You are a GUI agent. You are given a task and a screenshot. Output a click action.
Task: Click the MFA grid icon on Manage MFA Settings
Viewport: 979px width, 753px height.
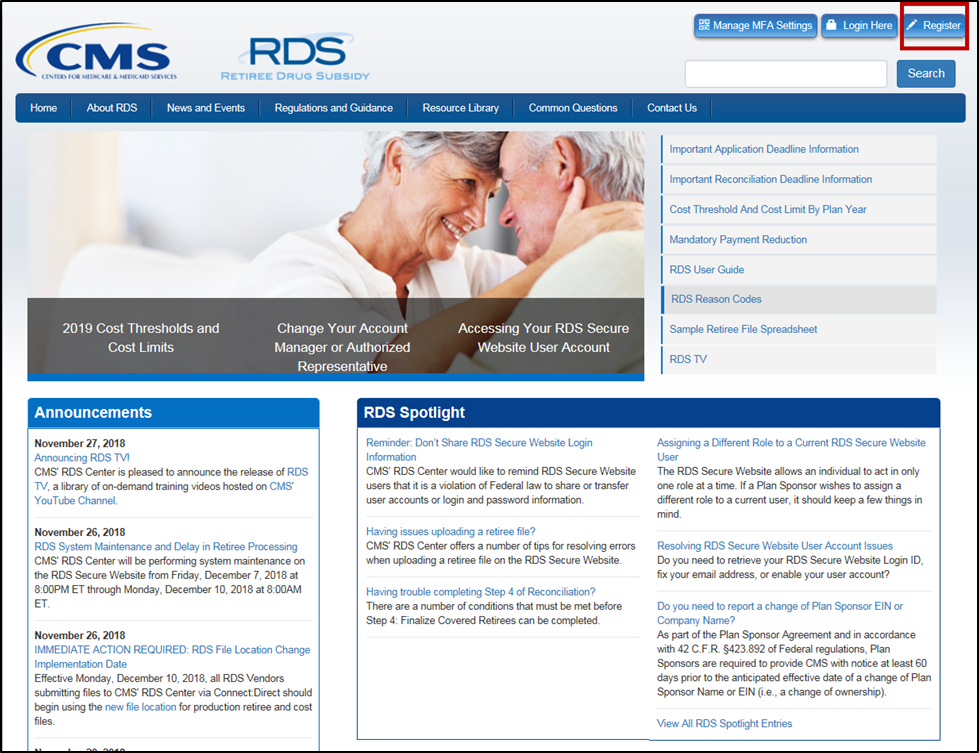coord(705,26)
